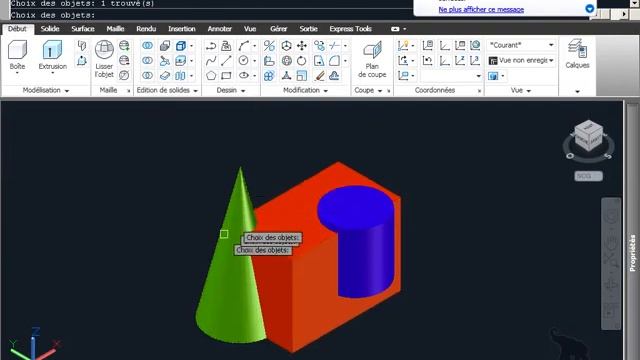Click the Rotate tool in Modification
Image resolution: width=640 pixels, height=360 pixels.
pos(302,61)
